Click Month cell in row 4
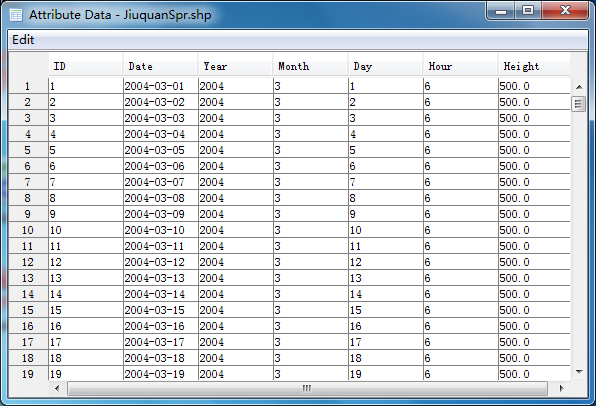The image size is (596, 406). pyautogui.click(x=311, y=134)
